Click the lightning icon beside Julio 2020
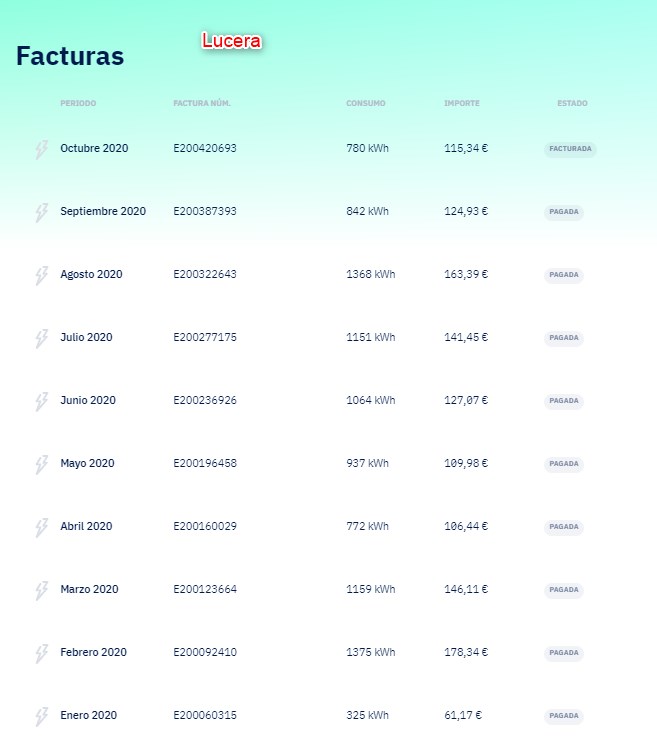This screenshot has width=657, height=746. pyautogui.click(x=42, y=339)
